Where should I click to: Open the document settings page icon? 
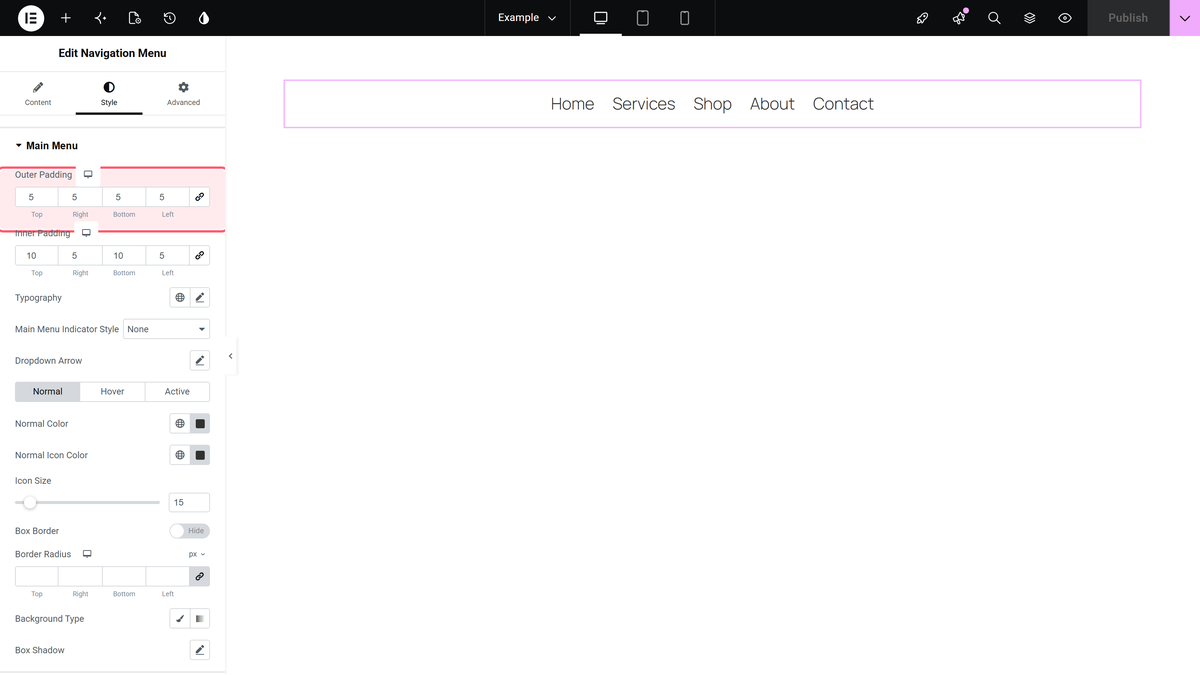click(x=135, y=18)
